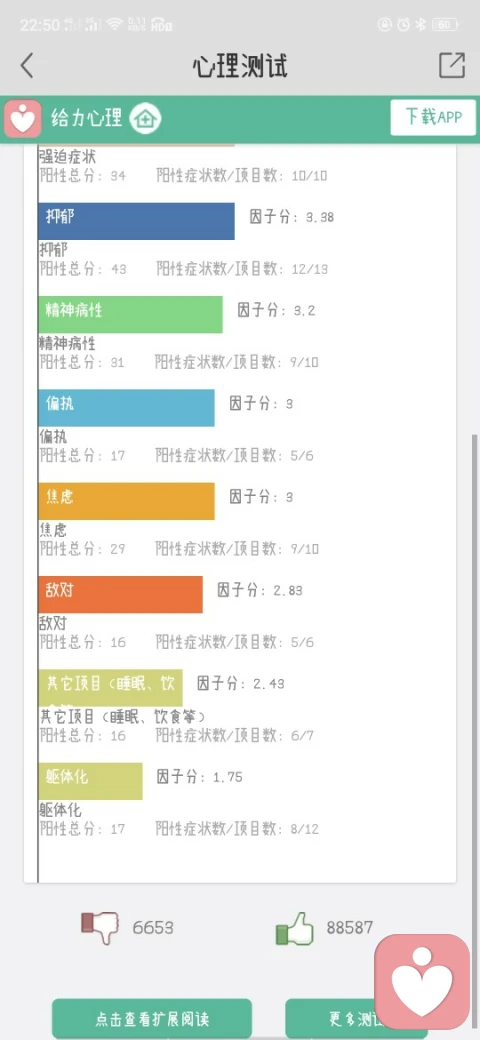The image size is (480, 1040).
Task: Open the floating pink heart app icon
Action: click(422, 981)
